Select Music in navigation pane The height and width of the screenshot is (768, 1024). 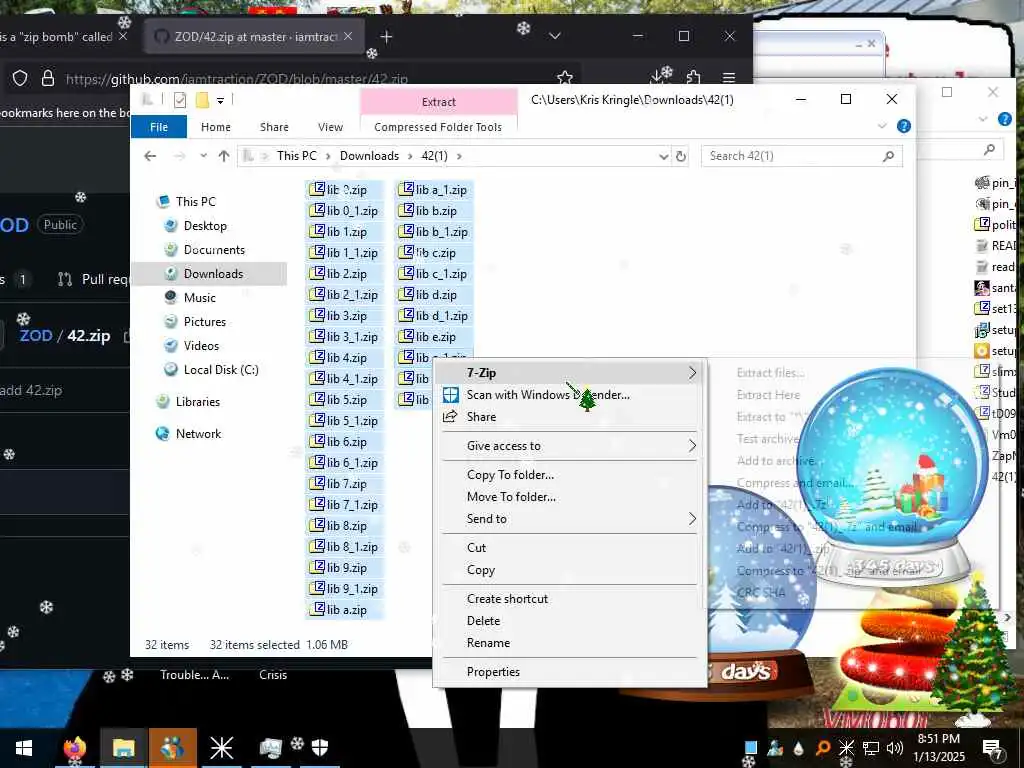[199, 298]
